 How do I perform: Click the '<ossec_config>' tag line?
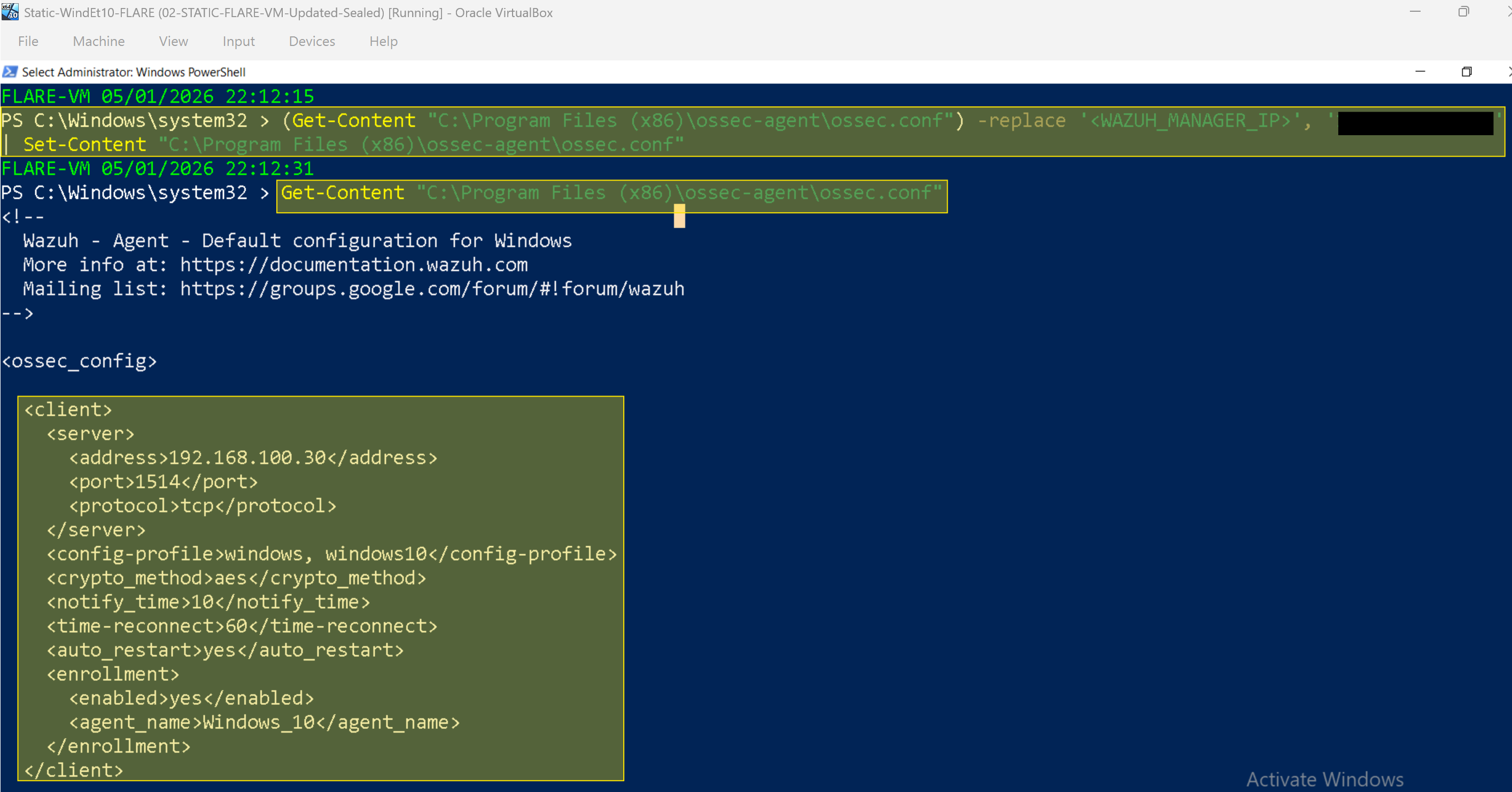pyautogui.click(x=79, y=361)
